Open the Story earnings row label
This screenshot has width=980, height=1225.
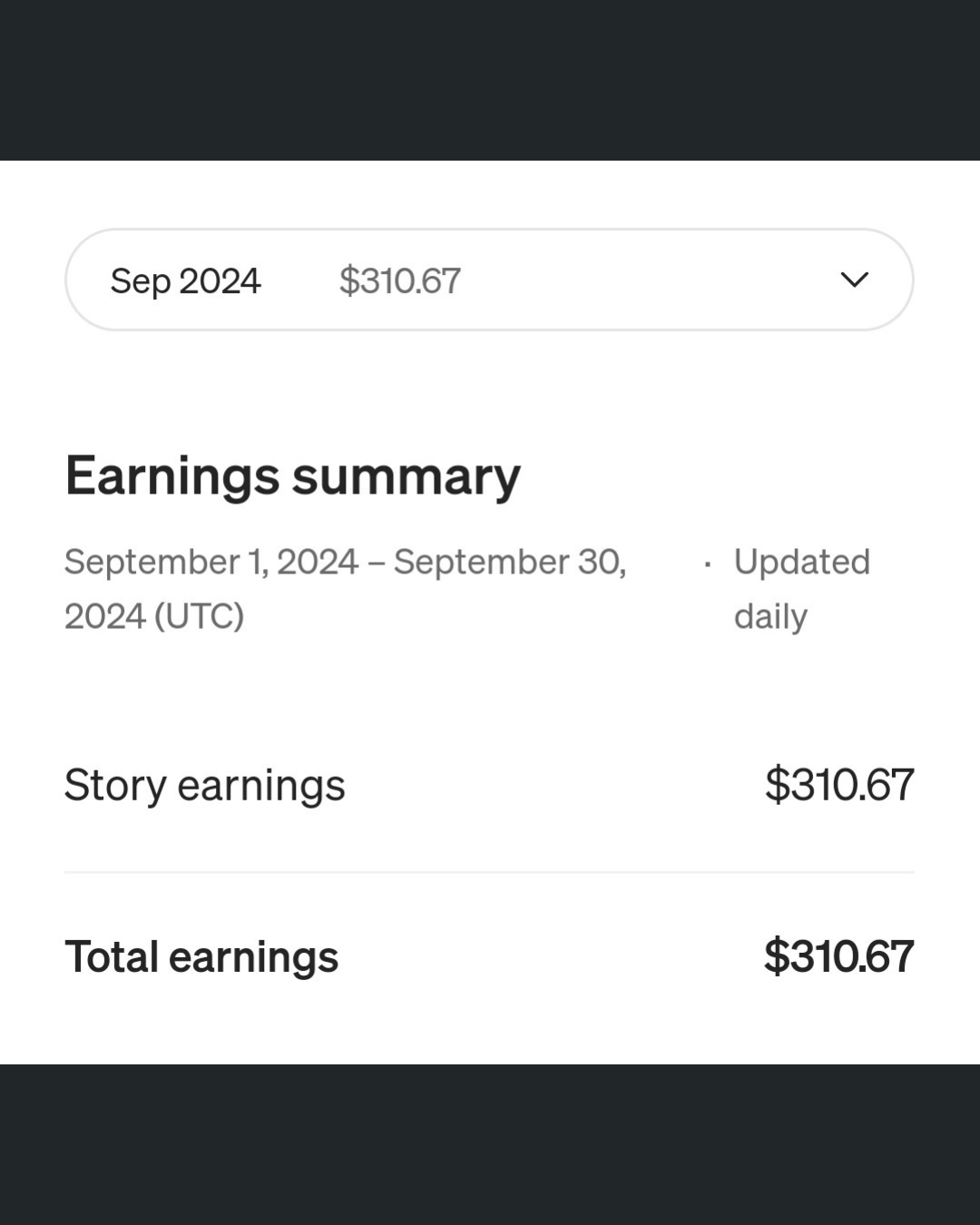[204, 785]
